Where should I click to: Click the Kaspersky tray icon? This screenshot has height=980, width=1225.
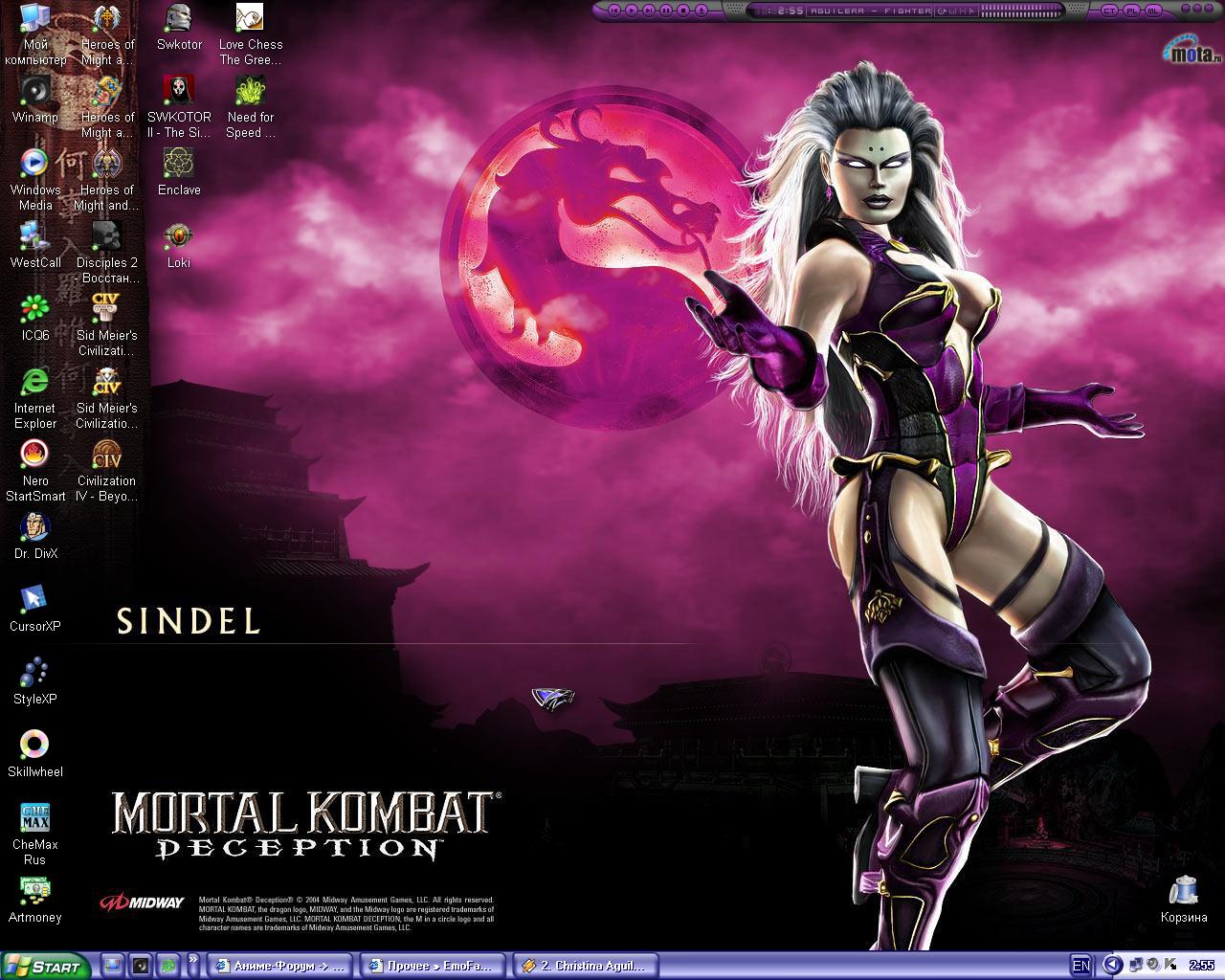pos(1170,964)
